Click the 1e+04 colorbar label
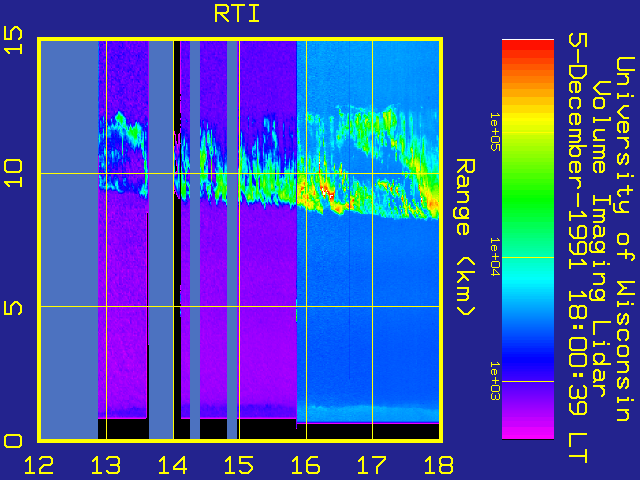Image resolution: width=640 pixels, height=480 pixels. tap(494, 257)
